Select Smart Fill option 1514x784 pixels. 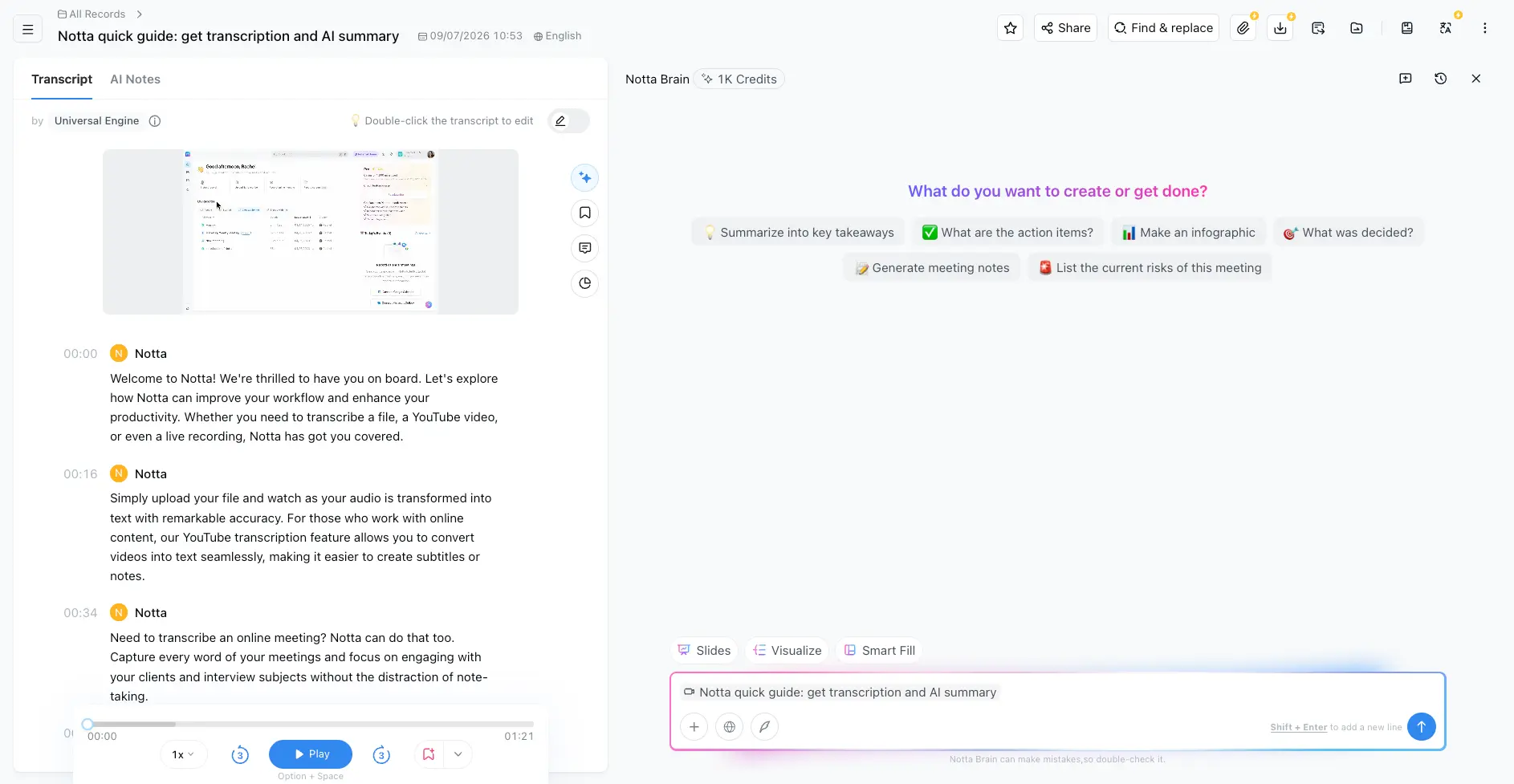coord(879,651)
